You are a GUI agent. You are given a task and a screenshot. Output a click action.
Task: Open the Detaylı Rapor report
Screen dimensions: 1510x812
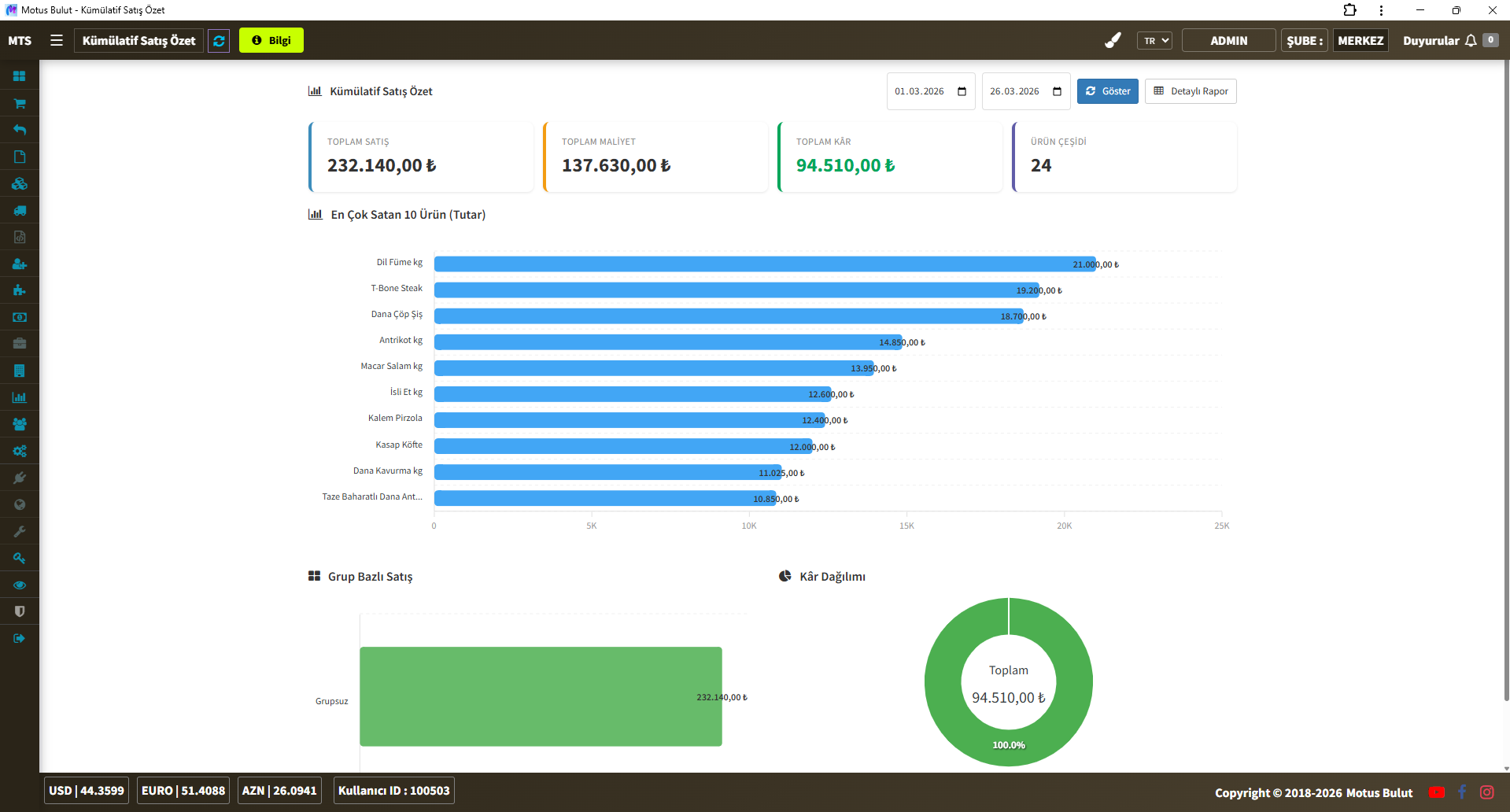[1190, 91]
